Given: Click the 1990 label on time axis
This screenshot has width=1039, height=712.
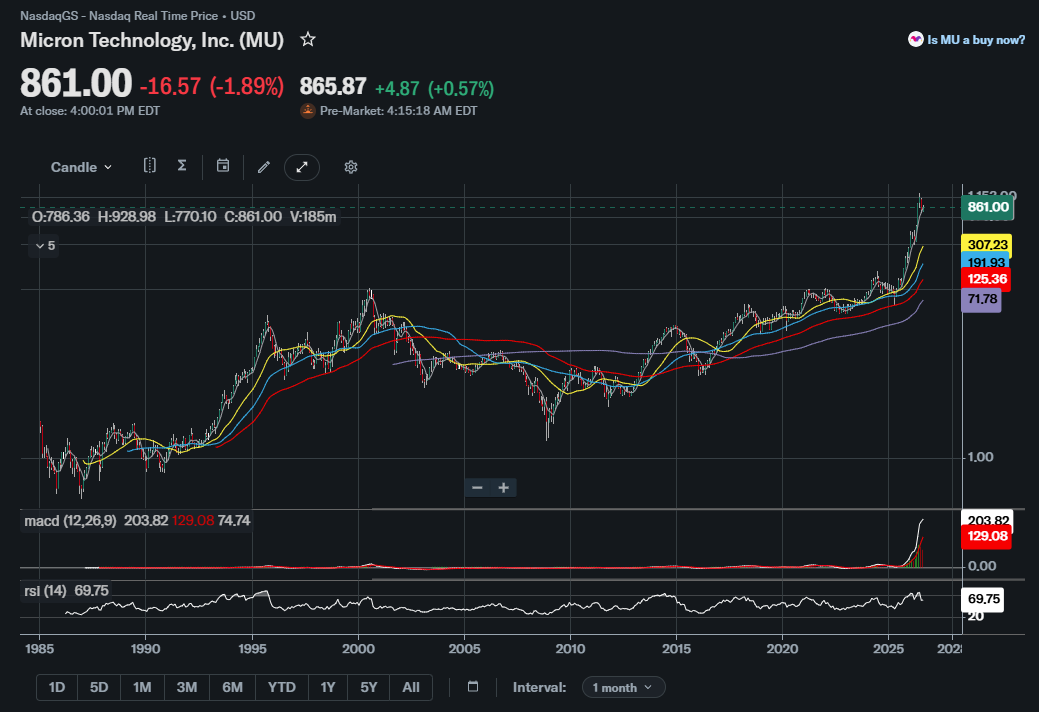Looking at the screenshot, I should click(x=145, y=648).
